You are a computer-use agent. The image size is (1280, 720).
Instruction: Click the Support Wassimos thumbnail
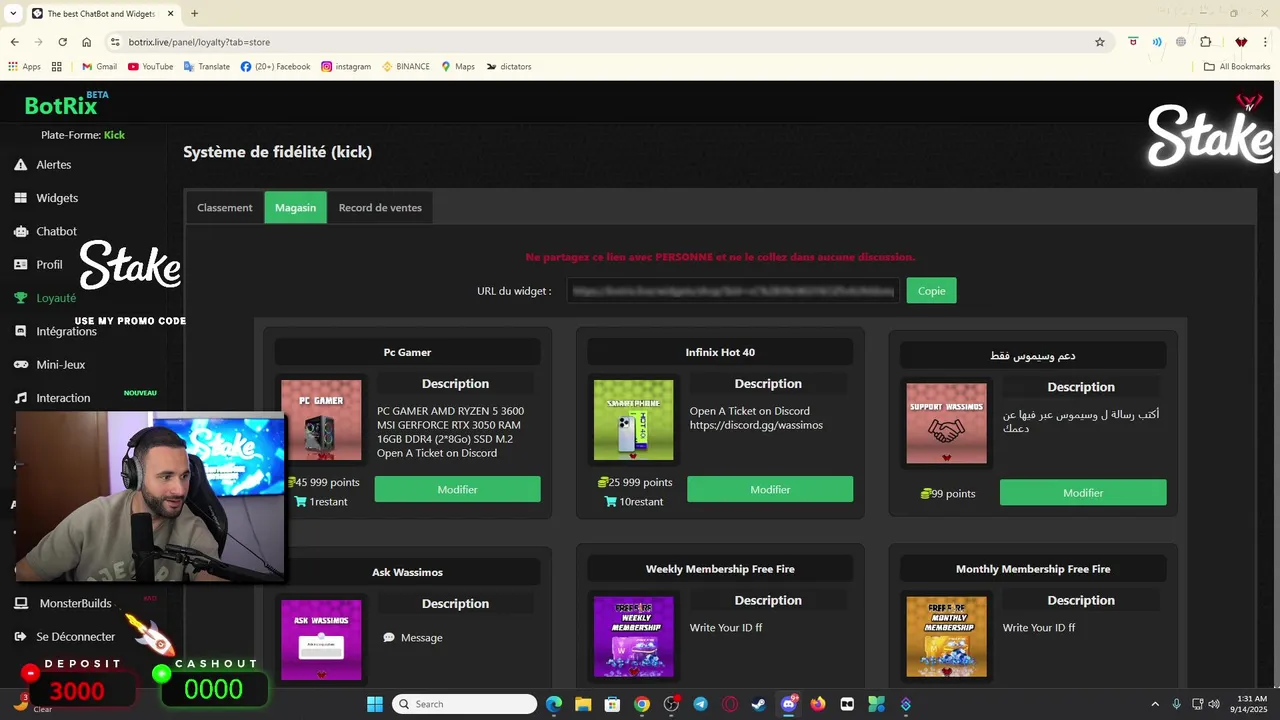pyautogui.click(x=946, y=423)
